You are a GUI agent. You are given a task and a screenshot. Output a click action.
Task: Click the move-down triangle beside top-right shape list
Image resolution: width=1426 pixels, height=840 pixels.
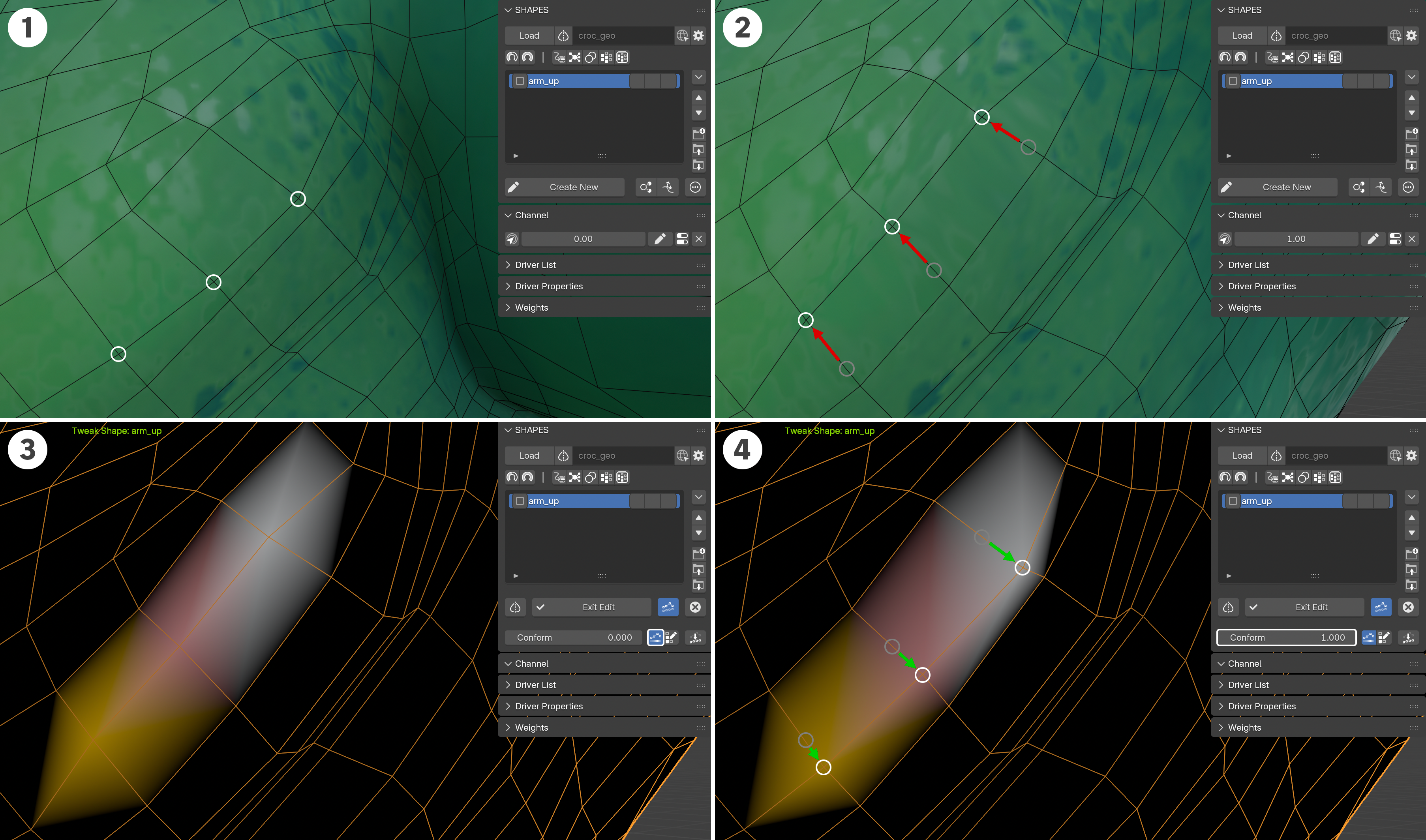(1412, 113)
